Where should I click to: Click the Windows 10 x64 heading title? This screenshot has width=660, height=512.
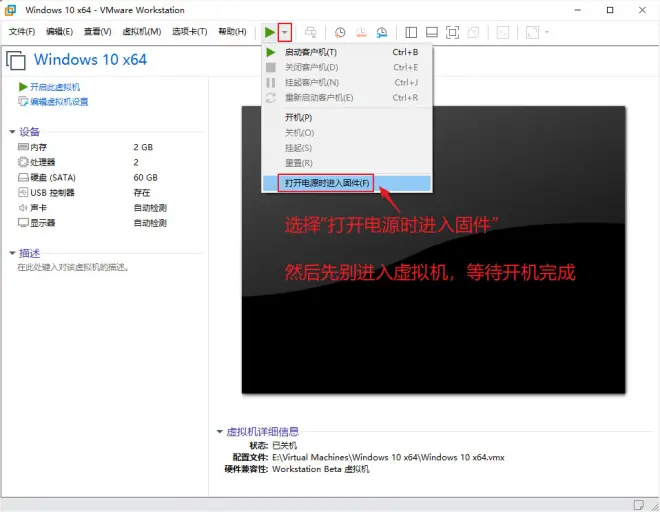90,60
